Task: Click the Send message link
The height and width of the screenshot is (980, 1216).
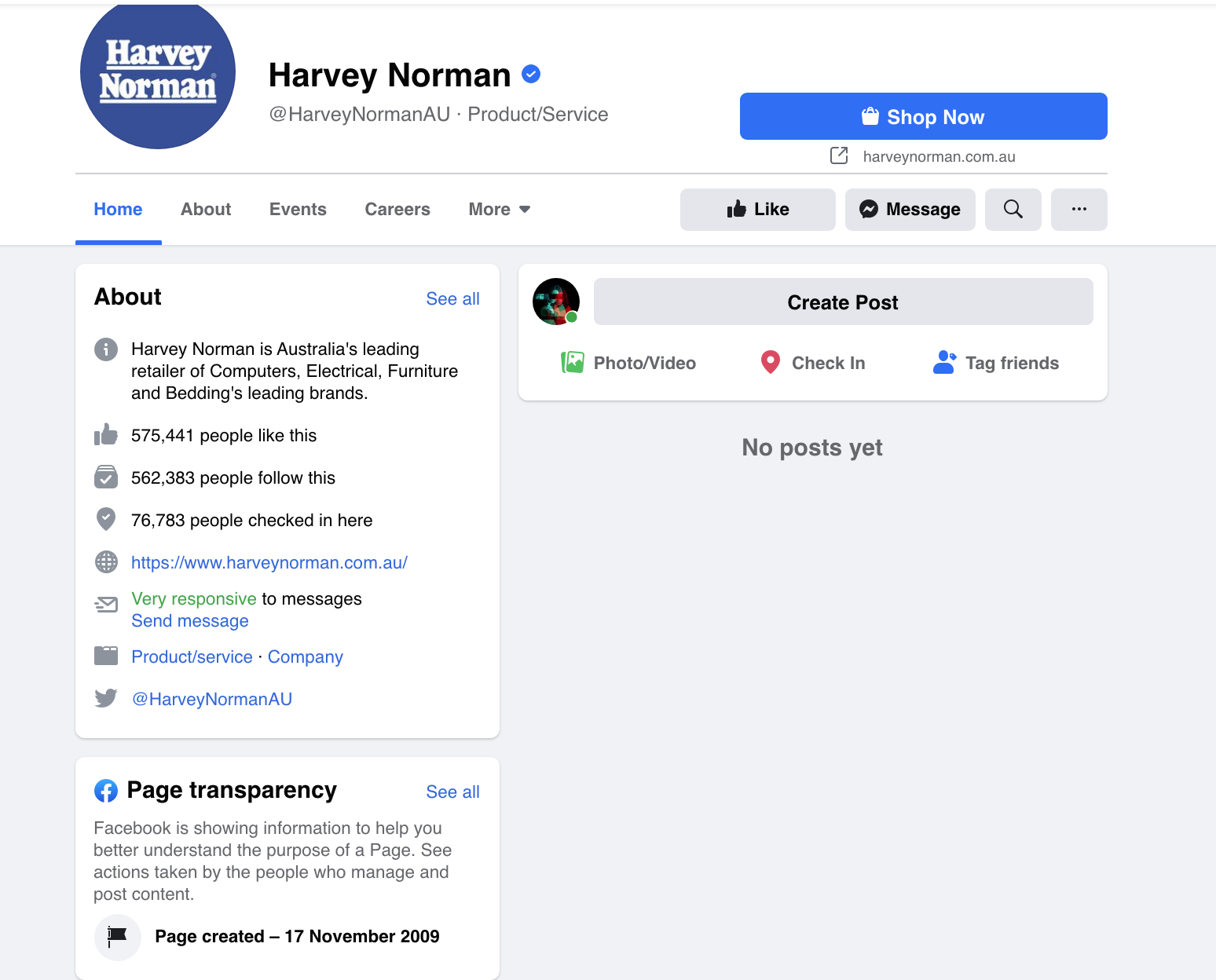Action: [190, 620]
